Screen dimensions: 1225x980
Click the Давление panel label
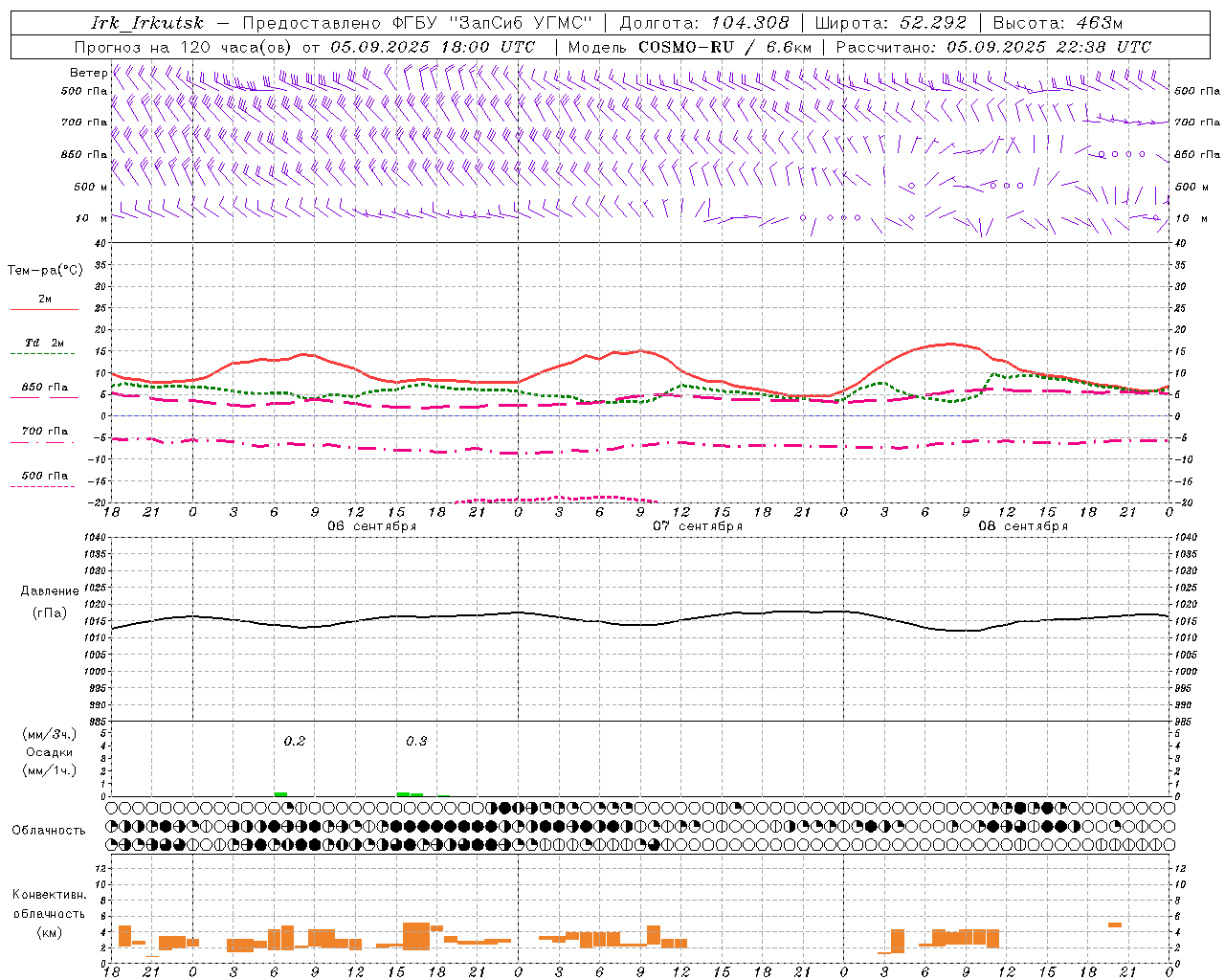point(50,591)
